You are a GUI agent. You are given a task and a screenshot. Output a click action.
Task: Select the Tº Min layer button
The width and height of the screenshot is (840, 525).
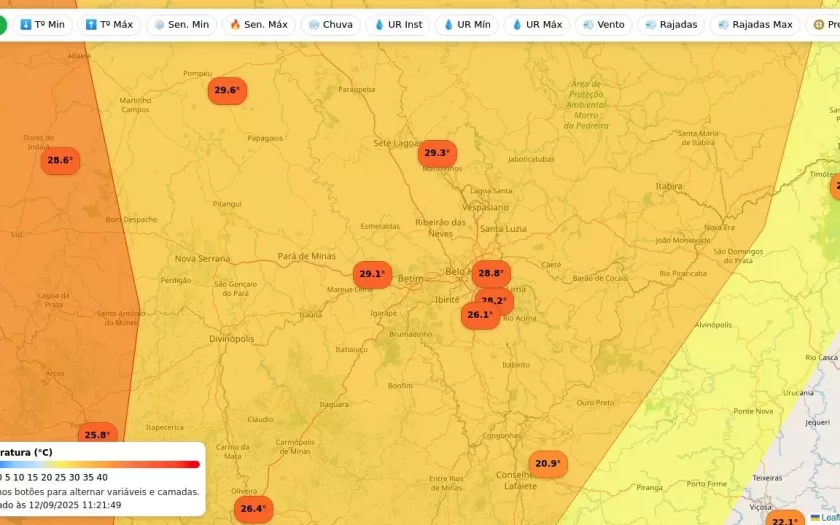(42, 24)
